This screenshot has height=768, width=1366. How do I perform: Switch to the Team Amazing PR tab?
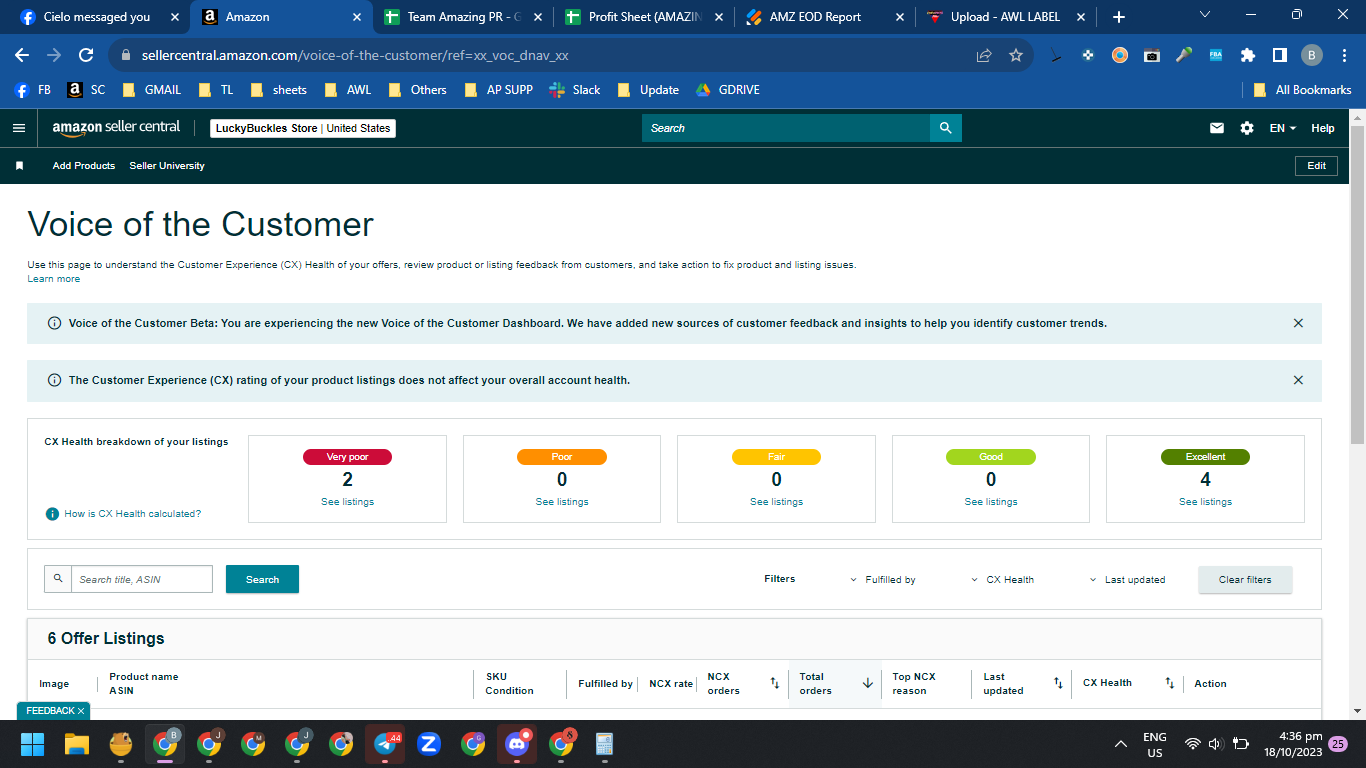click(463, 17)
